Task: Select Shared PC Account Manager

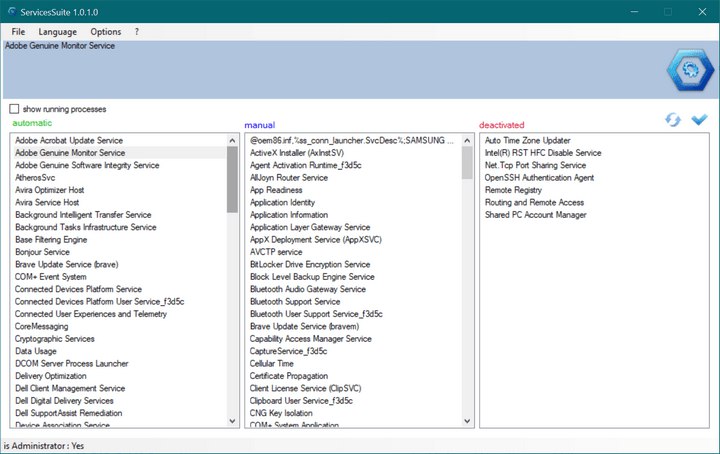Action: click(x=535, y=215)
